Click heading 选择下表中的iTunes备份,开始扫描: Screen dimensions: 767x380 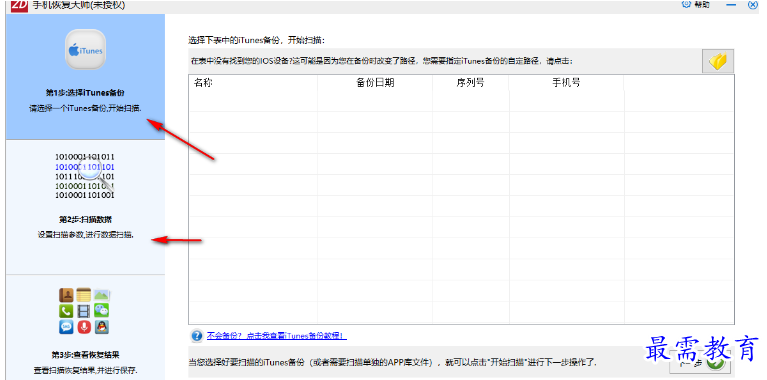point(256,40)
